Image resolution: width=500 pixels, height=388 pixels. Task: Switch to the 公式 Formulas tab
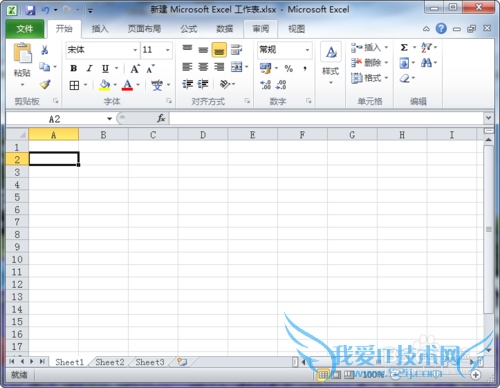coord(189,29)
